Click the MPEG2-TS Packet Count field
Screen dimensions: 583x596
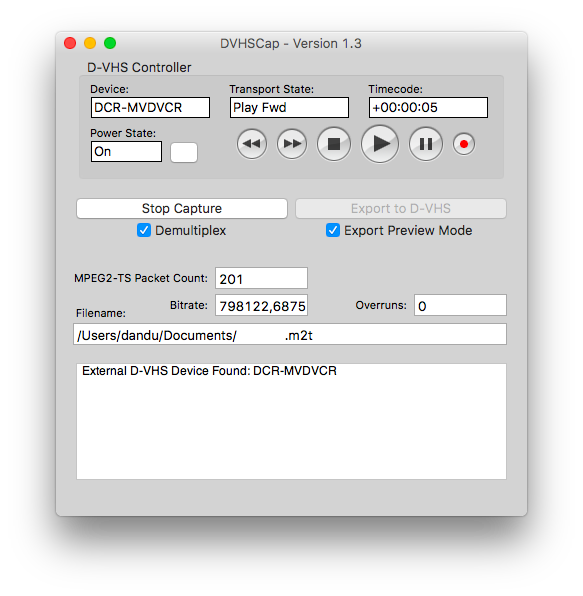tap(261, 278)
